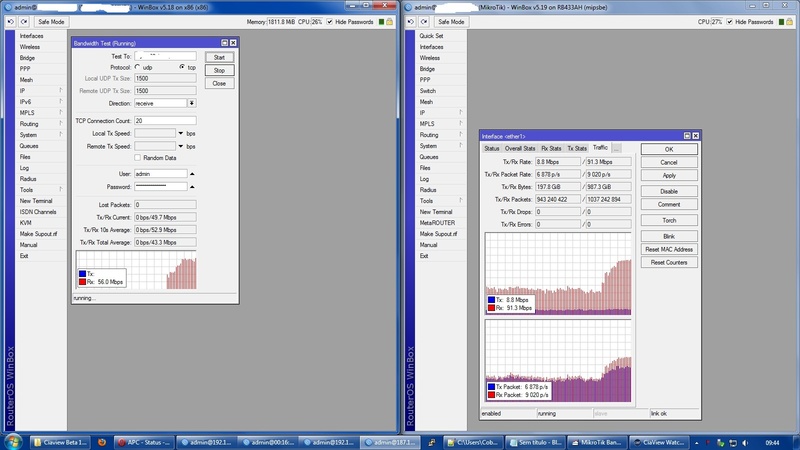Restore the Bandwidth Test window size icon

coord(224,43)
